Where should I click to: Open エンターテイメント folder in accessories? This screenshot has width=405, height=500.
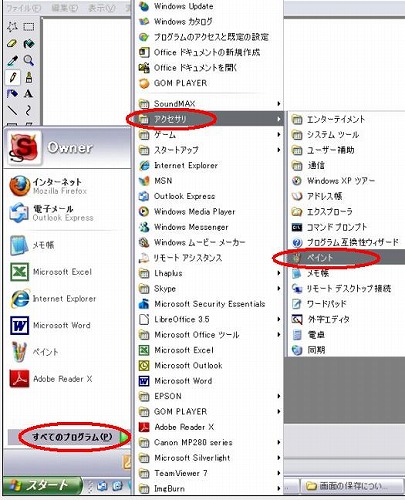347,119
